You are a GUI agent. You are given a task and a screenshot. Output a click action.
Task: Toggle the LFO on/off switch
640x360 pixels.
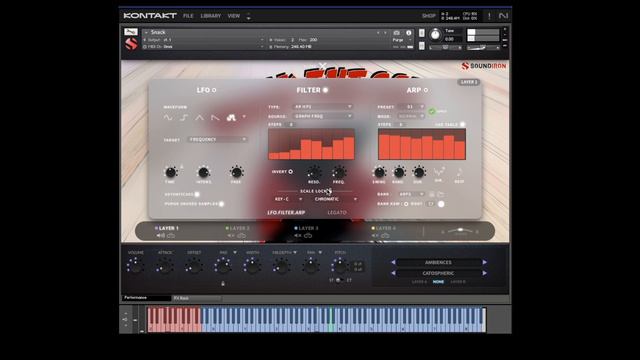point(214,90)
